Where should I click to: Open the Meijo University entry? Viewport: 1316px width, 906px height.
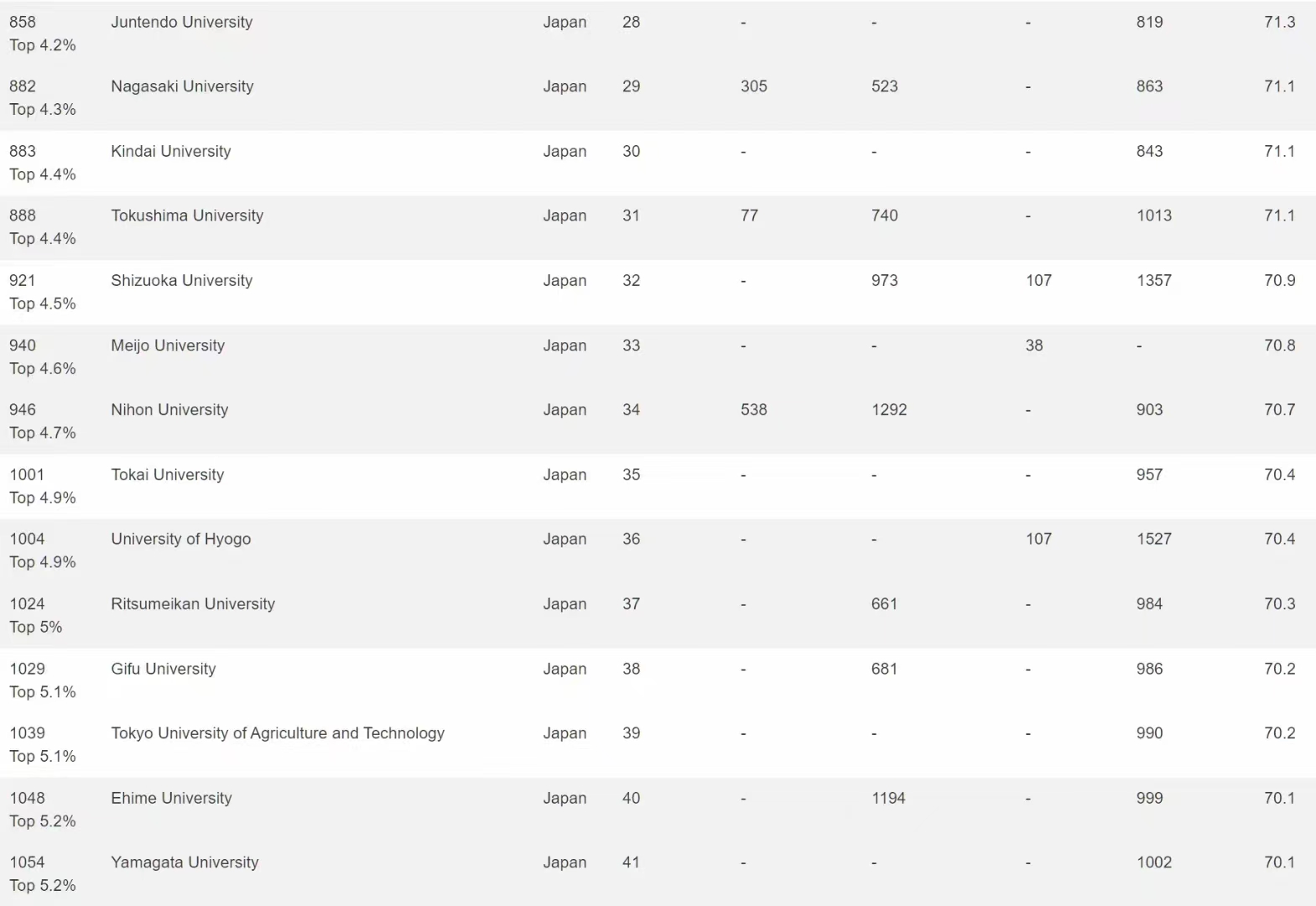[x=168, y=346]
